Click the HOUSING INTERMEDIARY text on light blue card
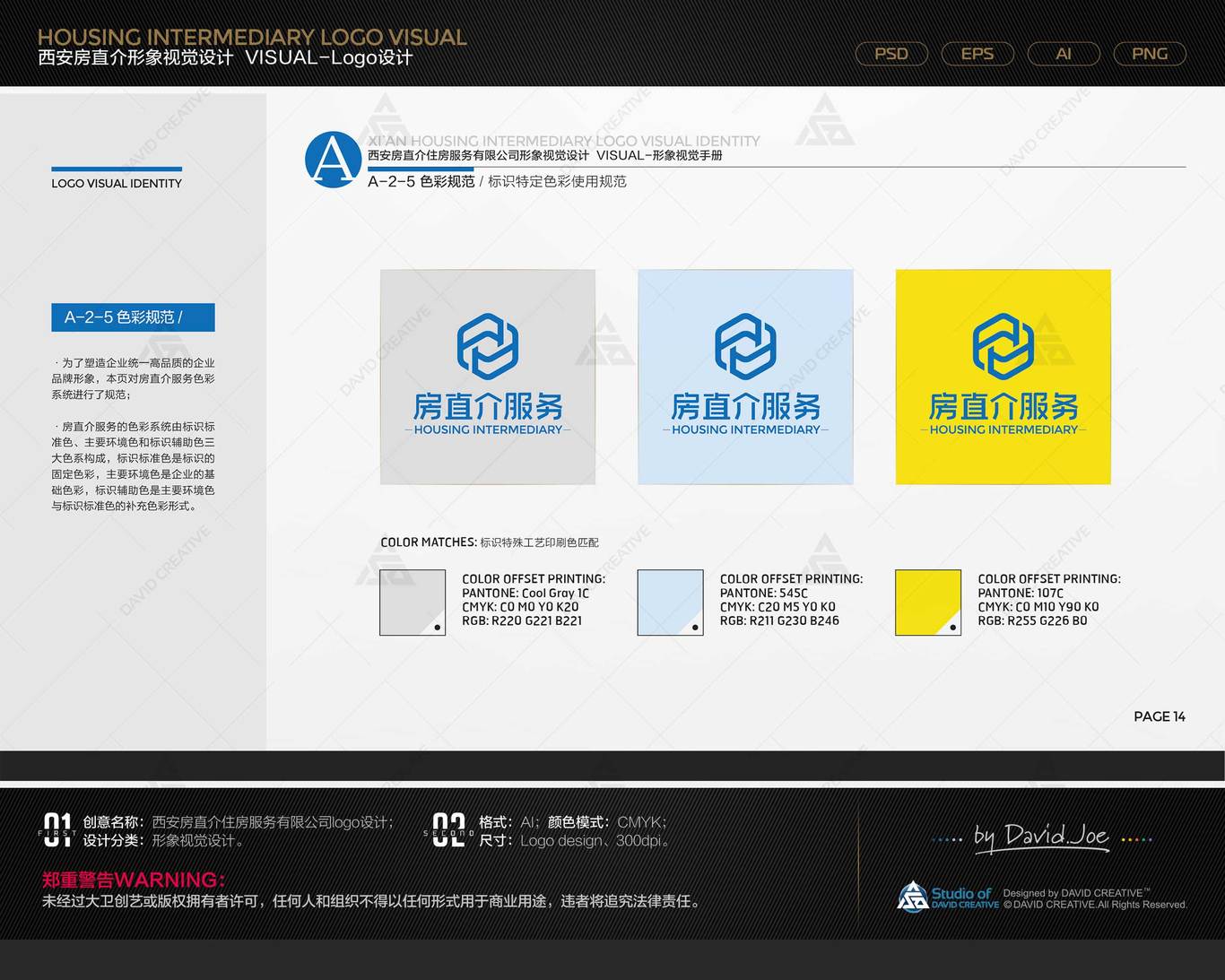Viewport: 1225px width, 980px height. click(x=745, y=429)
